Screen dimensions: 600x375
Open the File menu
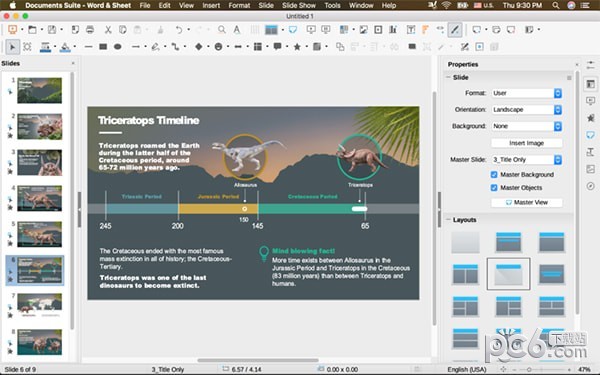pyautogui.click(x=145, y=5)
